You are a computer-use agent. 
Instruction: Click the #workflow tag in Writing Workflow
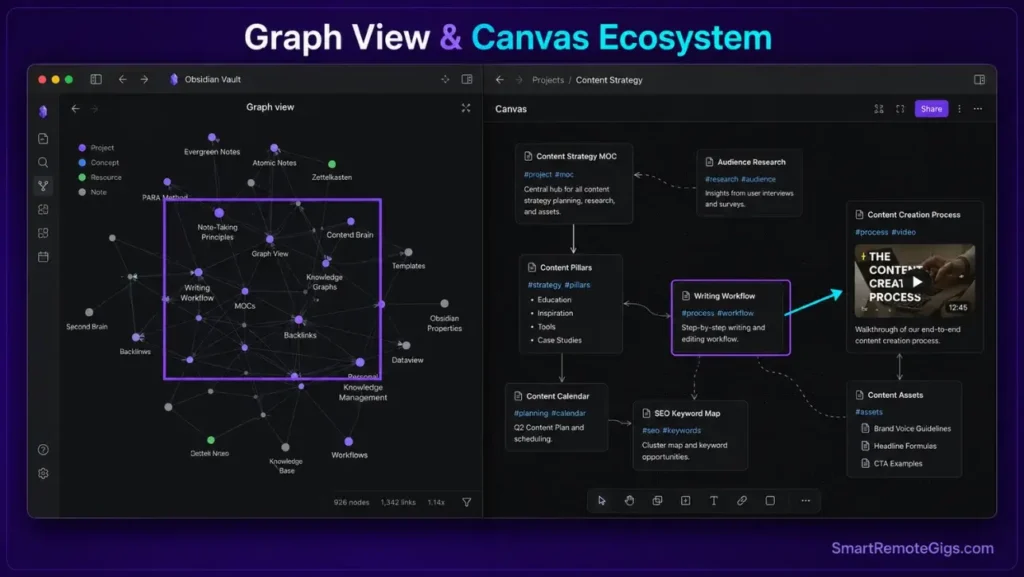click(x=735, y=313)
